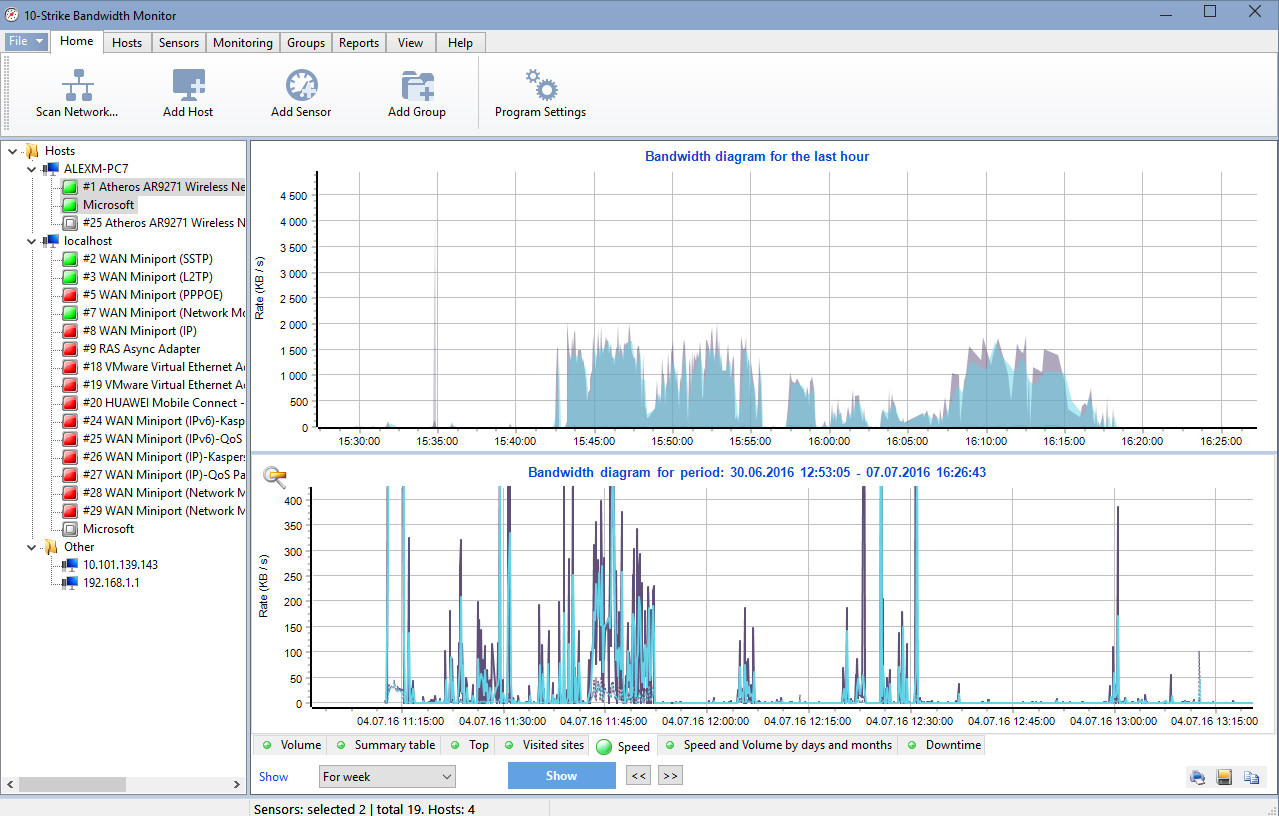Select the Speed bottom tab
The image size is (1279, 816).
point(624,746)
